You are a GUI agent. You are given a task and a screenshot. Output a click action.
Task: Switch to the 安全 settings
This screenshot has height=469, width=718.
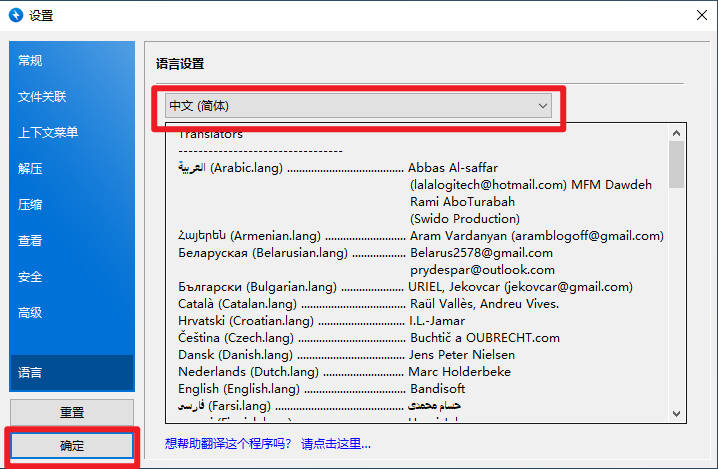coord(30,277)
